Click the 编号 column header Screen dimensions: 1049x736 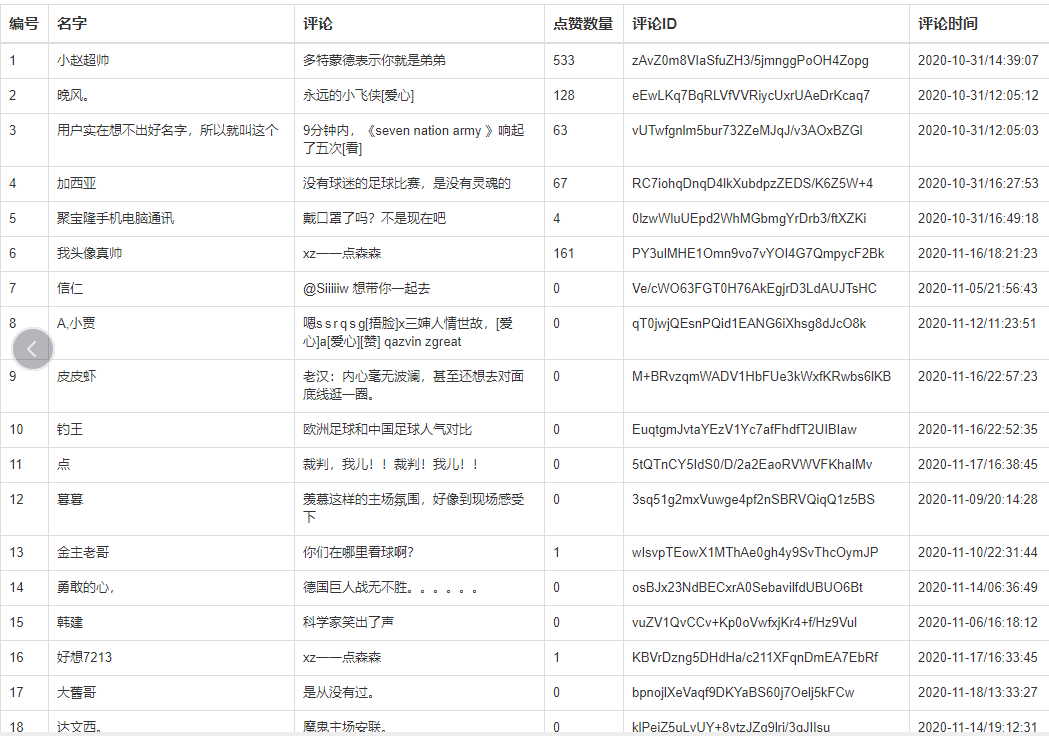pos(23,23)
